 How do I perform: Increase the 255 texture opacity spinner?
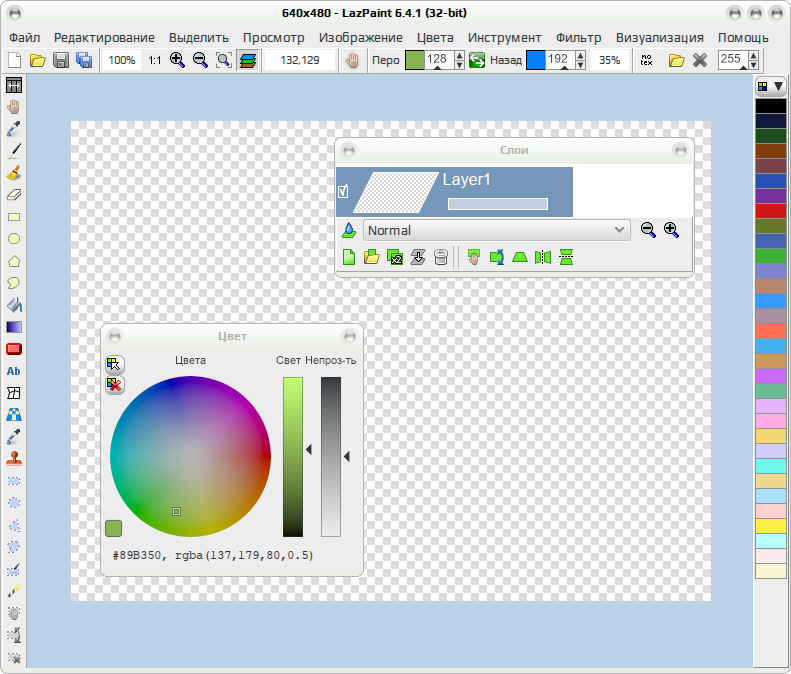[753, 55]
